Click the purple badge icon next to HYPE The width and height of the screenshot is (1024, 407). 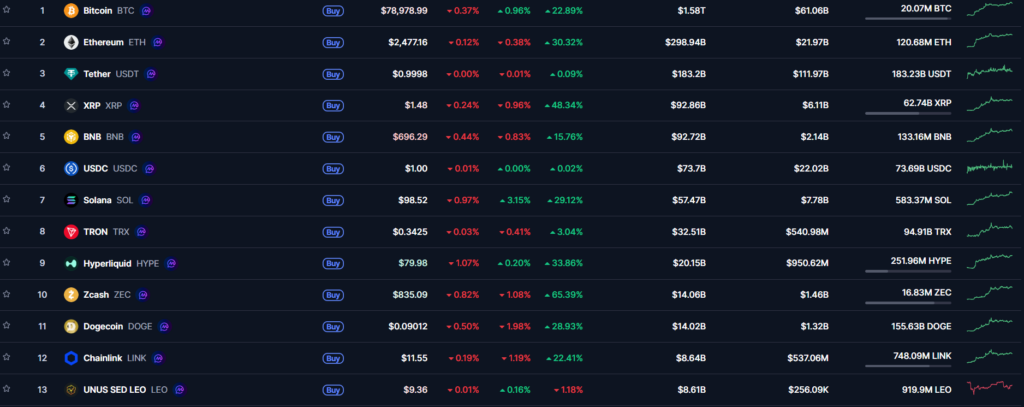171,263
